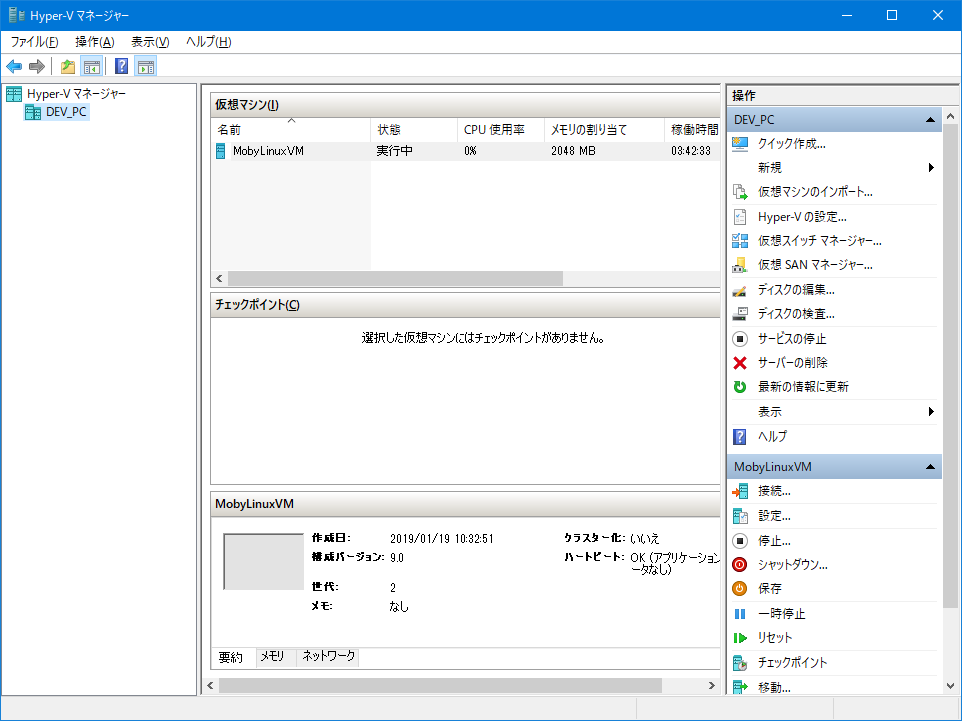Open the 表示(V) menu
This screenshot has height=721, width=962.
150,42
